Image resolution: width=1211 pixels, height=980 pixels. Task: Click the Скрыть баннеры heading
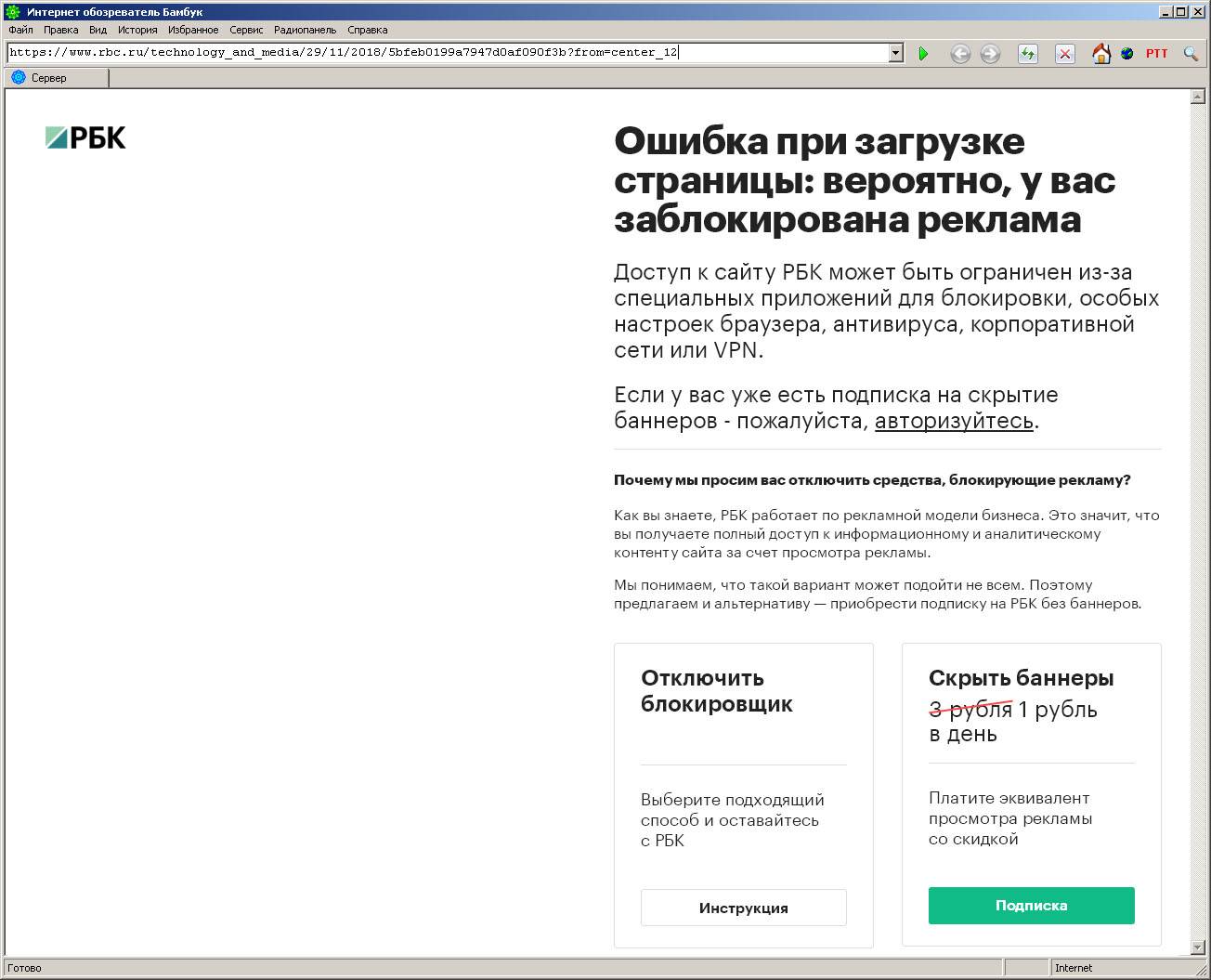pyautogui.click(x=1022, y=678)
